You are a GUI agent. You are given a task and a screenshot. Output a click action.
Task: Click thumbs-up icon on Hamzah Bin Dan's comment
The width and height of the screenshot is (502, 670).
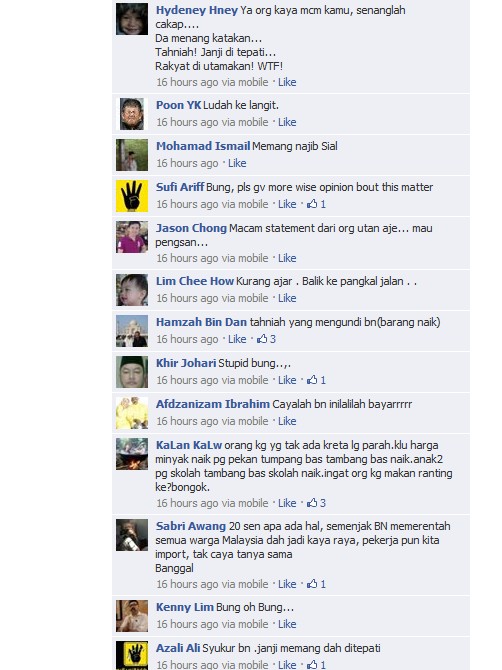[x=262, y=339]
